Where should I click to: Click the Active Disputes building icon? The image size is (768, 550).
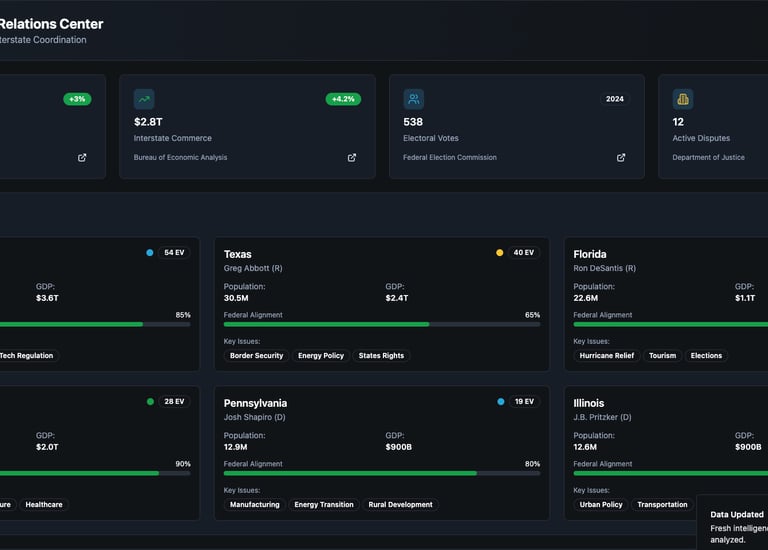pyautogui.click(x=683, y=99)
